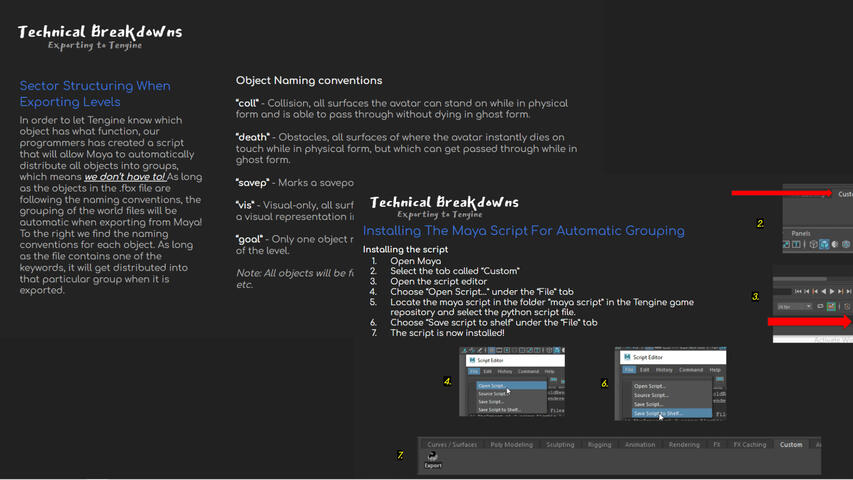Viewport: 853px width, 480px height.
Task: Step forward one frame in playback controls
Action: [849, 292]
